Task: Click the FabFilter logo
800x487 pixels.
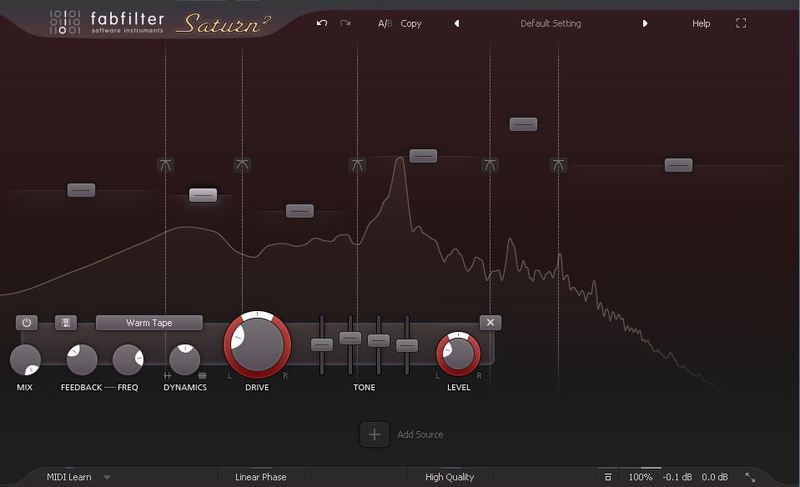Action: coord(107,22)
